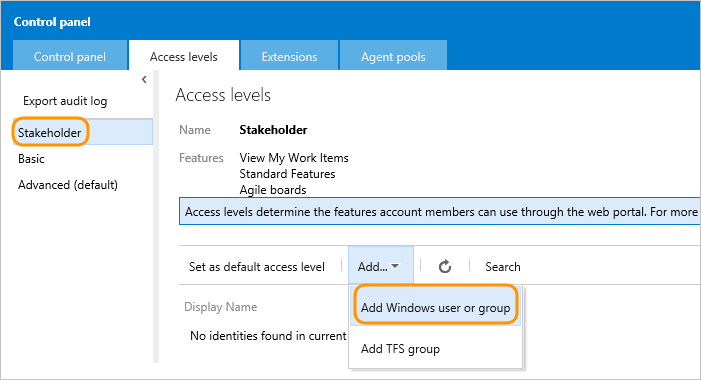Select the Basic access level
This screenshot has height=380, width=701.
[x=31, y=159]
